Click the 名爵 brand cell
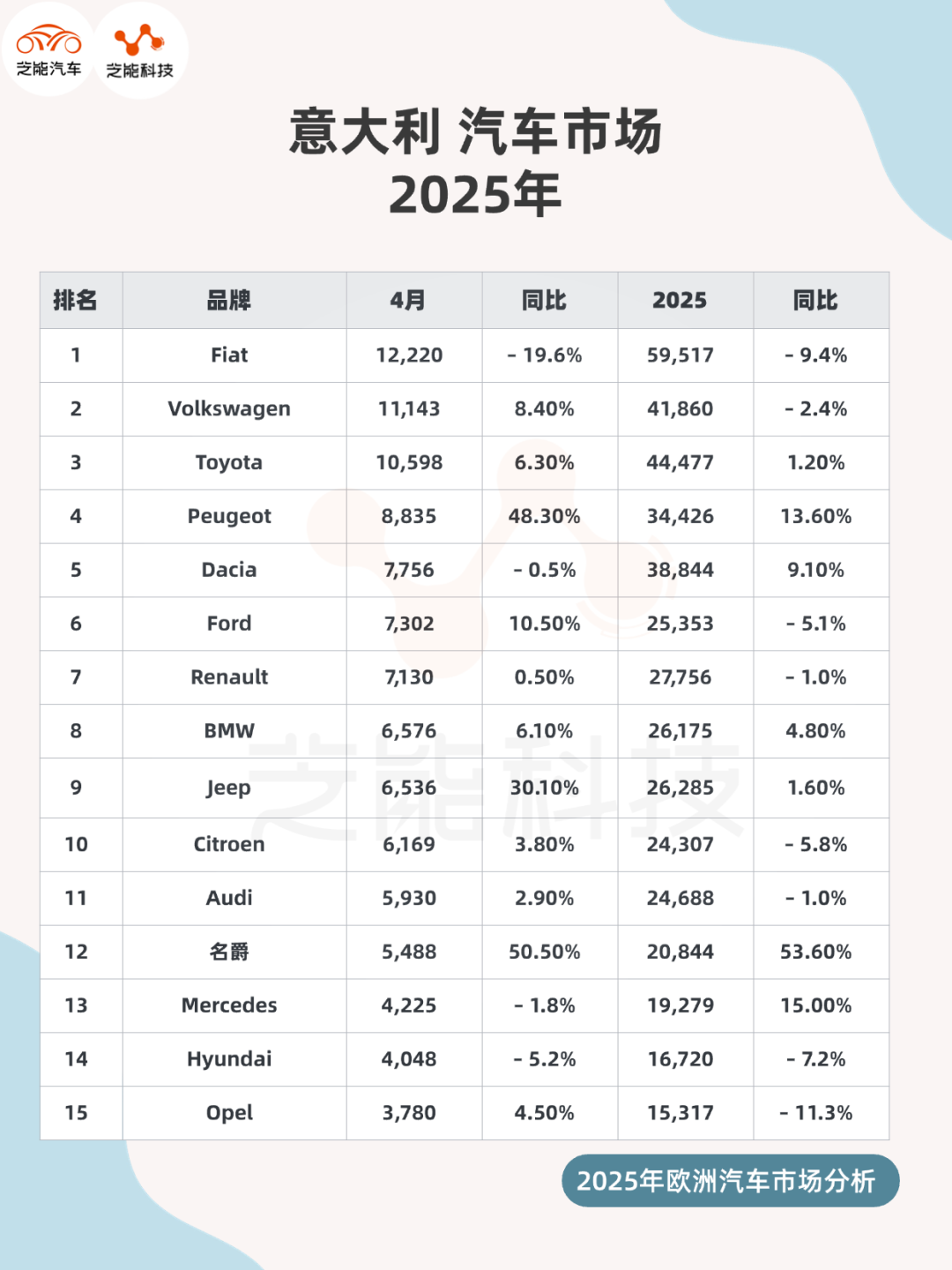Screen dimensions: 952x1270 229,952
